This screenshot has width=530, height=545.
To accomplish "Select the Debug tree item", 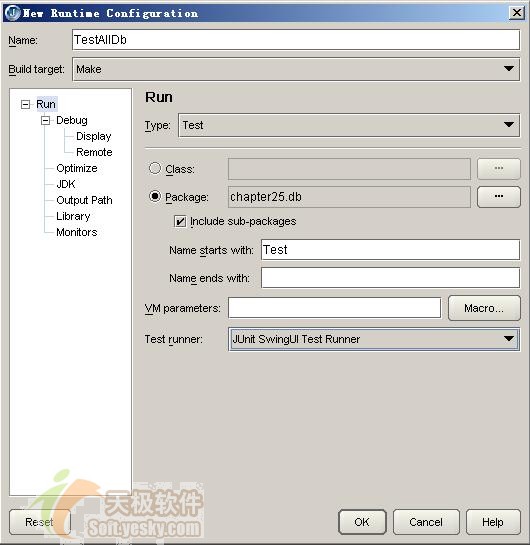I will point(72,120).
